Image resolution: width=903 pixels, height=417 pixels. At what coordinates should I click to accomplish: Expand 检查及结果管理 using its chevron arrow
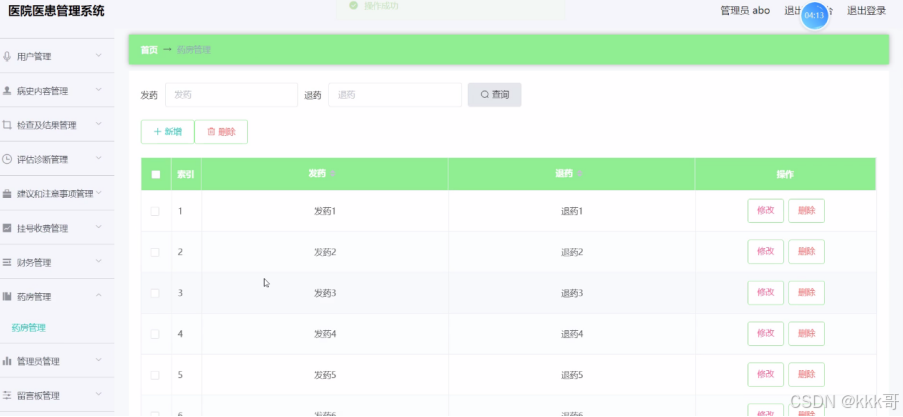coord(98,124)
